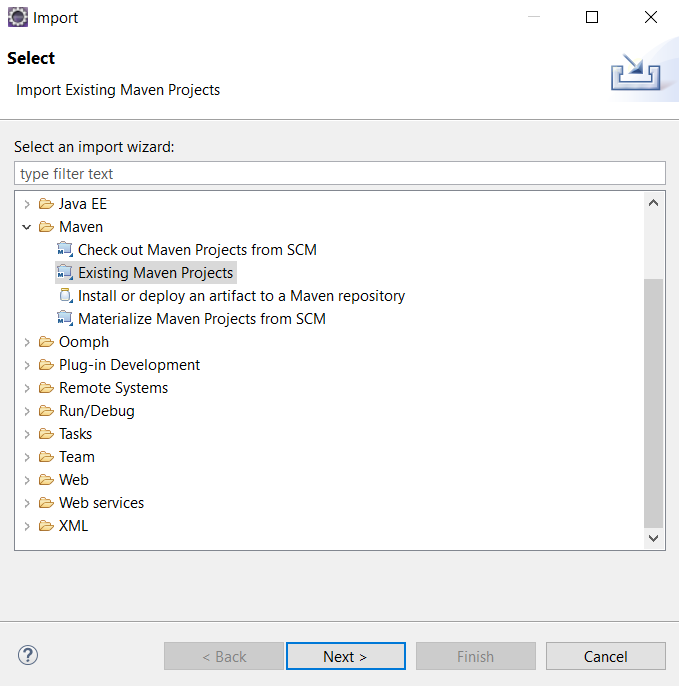The image size is (679, 686).
Task: Select the Plug-in Development label
Action: [x=130, y=365]
